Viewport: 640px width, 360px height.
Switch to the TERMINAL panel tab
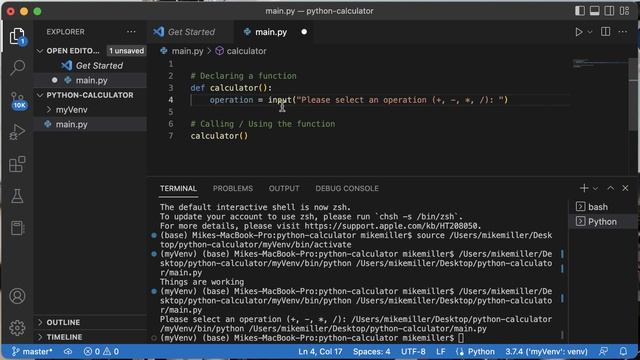click(178, 189)
